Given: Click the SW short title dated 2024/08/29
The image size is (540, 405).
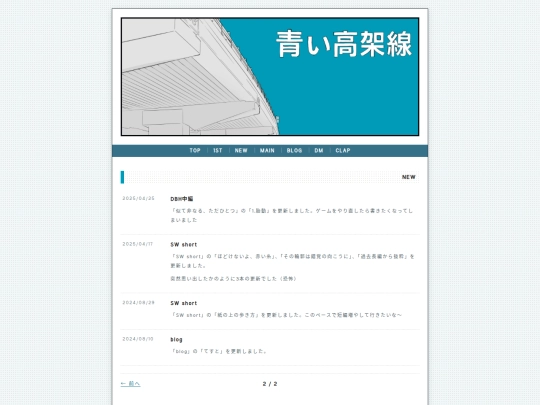Looking at the screenshot, I should click(184, 303).
